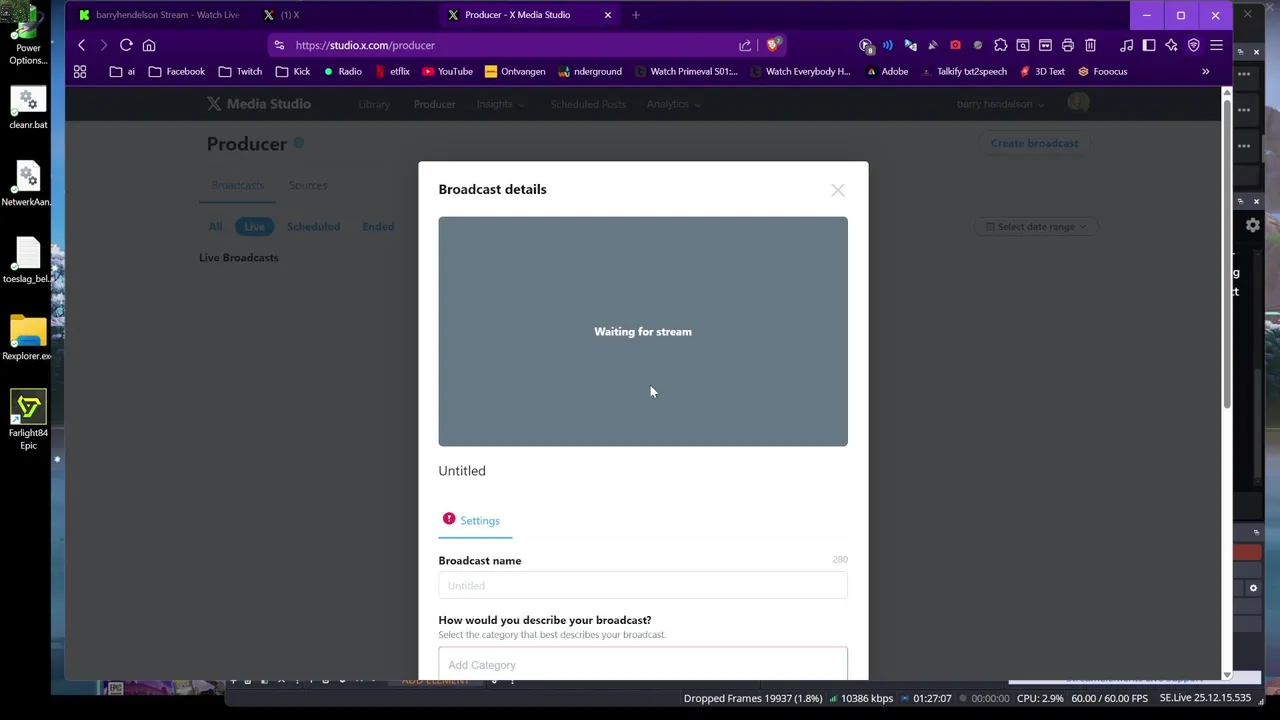
Task: Open the Rexplorer.exe desktop folder icon
Action: [x=28, y=337]
